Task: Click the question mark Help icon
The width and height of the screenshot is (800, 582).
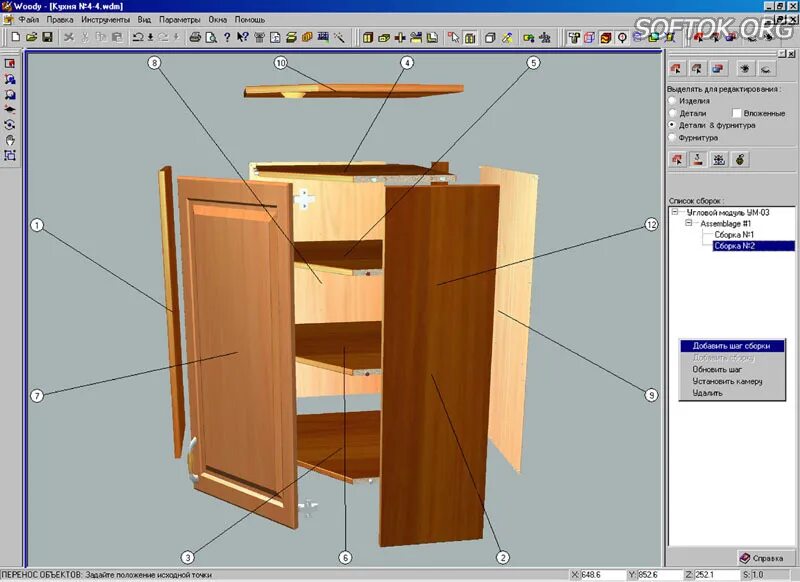Action: click(227, 37)
